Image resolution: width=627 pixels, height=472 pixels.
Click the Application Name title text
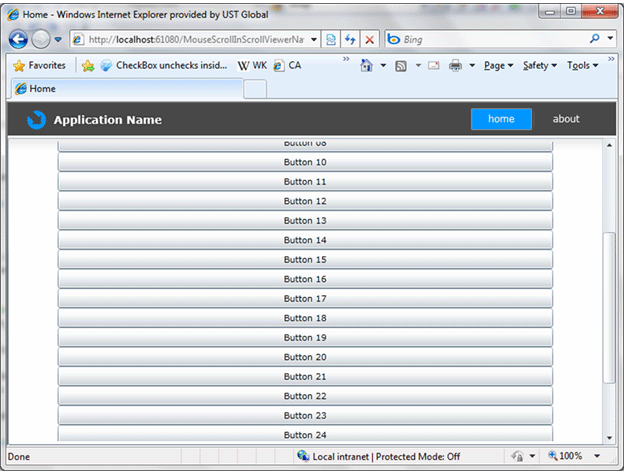tap(108, 120)
